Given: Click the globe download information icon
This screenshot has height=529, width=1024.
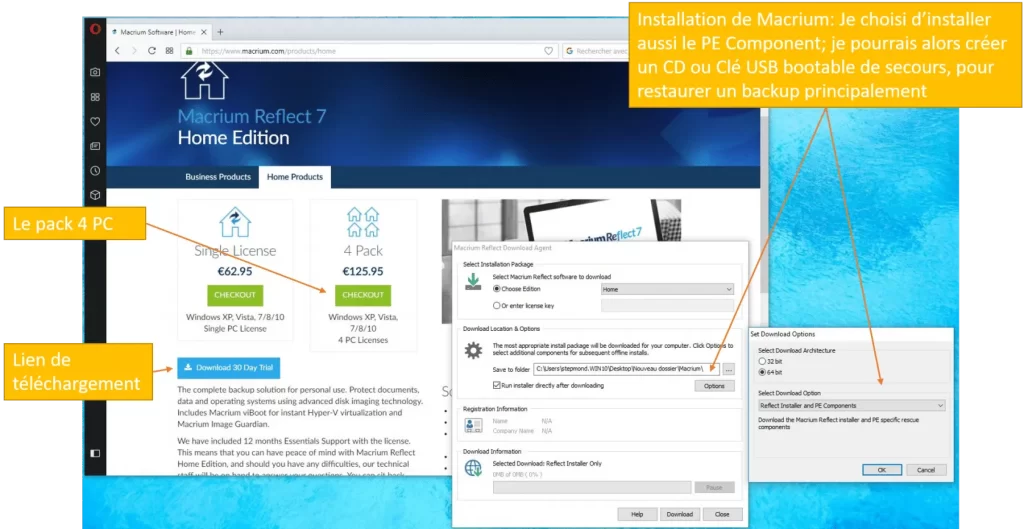Looking at the screenshot, I should [473, 468].
